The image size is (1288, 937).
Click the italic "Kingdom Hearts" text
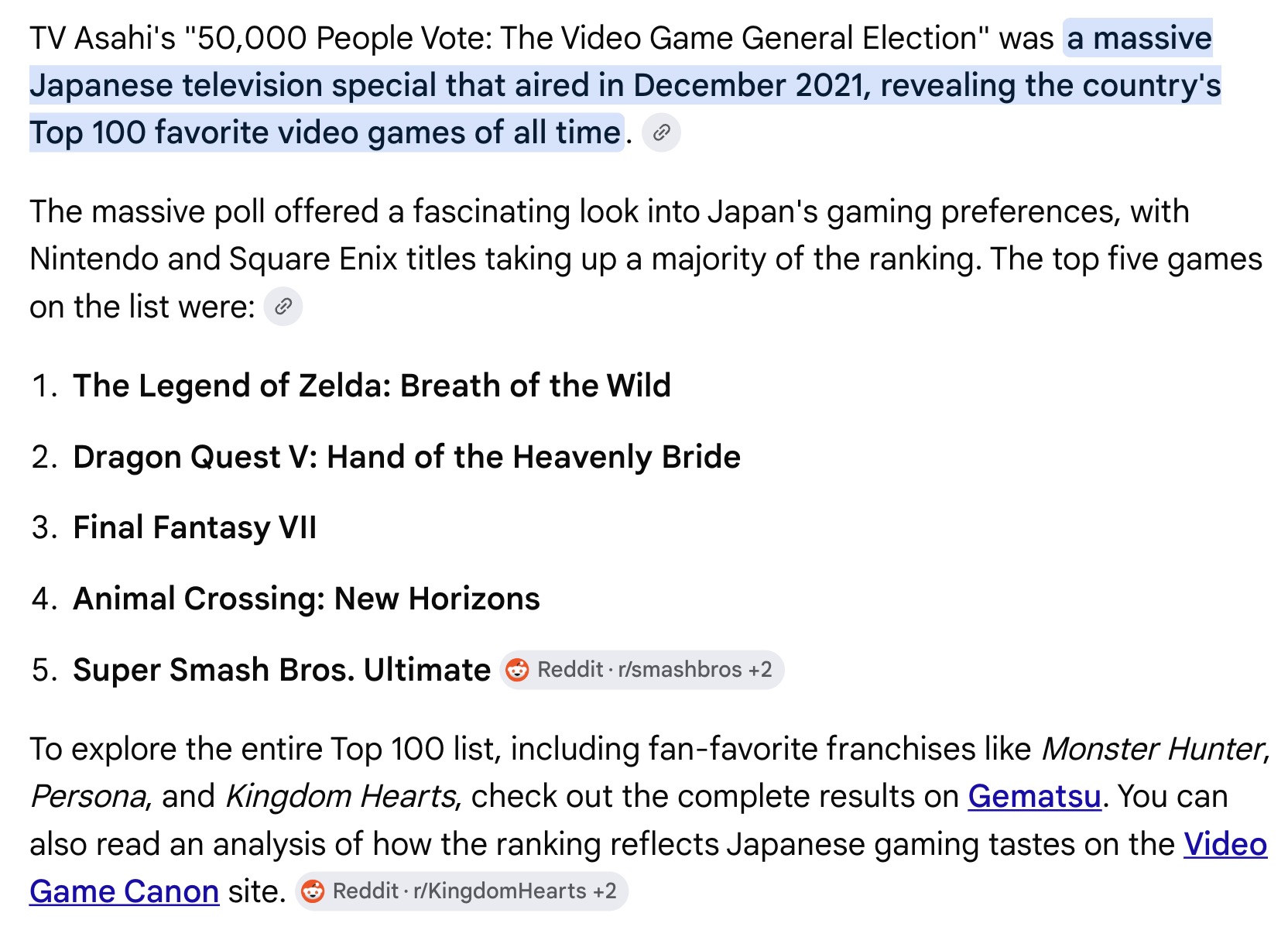341,797
